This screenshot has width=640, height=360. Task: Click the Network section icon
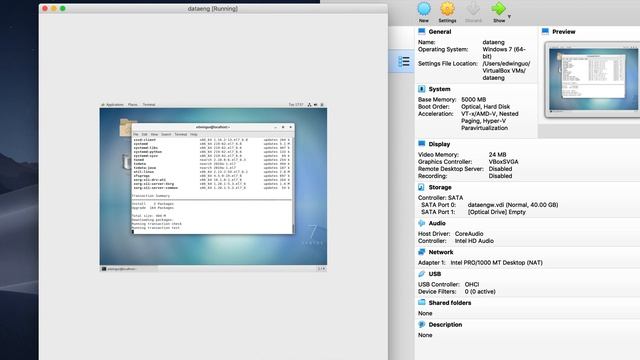click(x=422, y=252)
